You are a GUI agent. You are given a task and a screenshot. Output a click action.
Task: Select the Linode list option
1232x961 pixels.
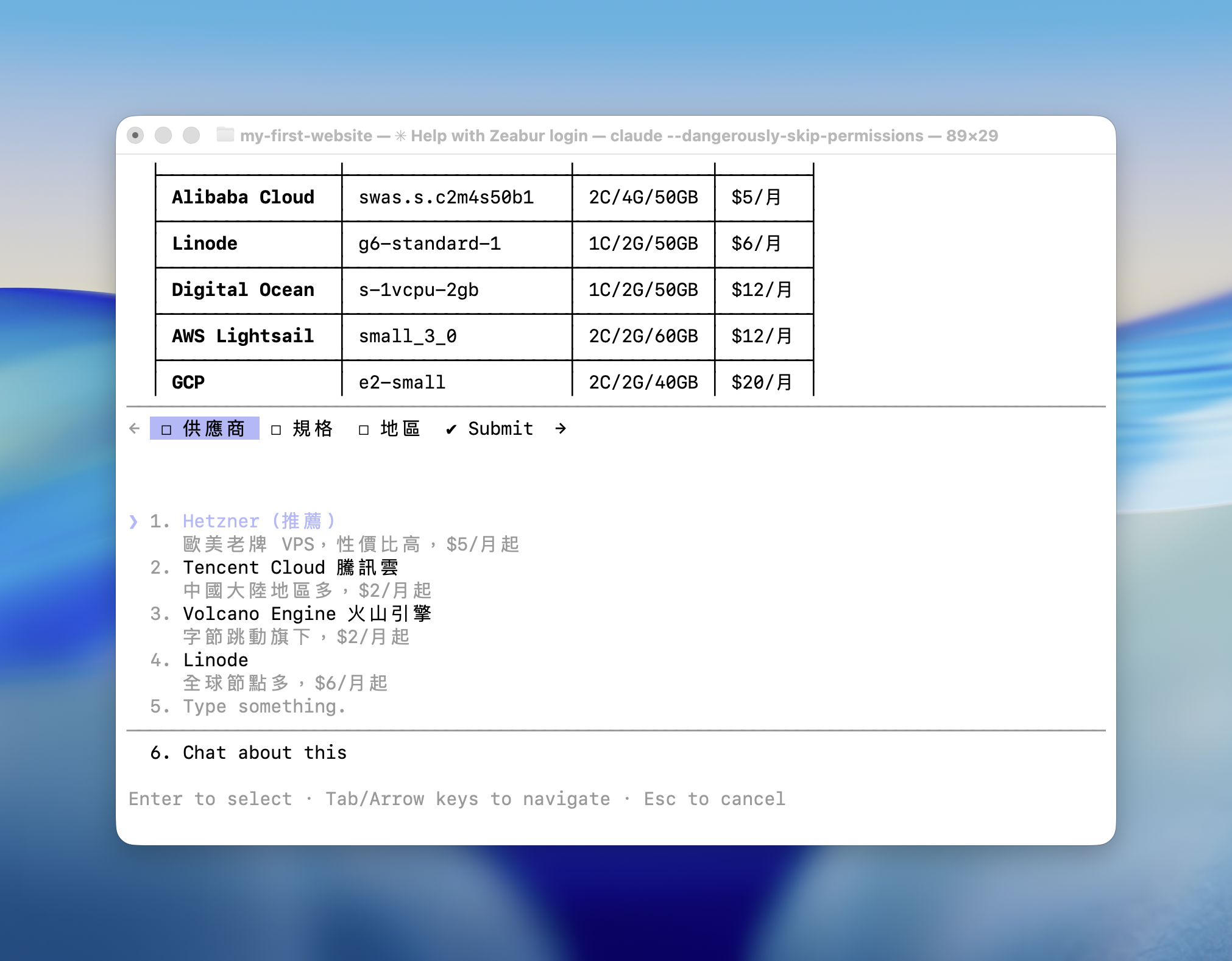tap(216, 660)
